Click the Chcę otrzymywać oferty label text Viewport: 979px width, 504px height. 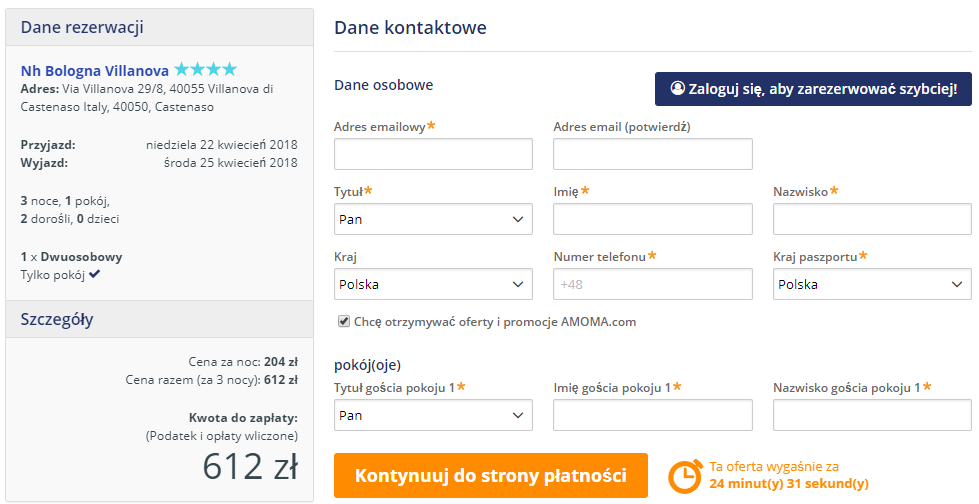495,322
